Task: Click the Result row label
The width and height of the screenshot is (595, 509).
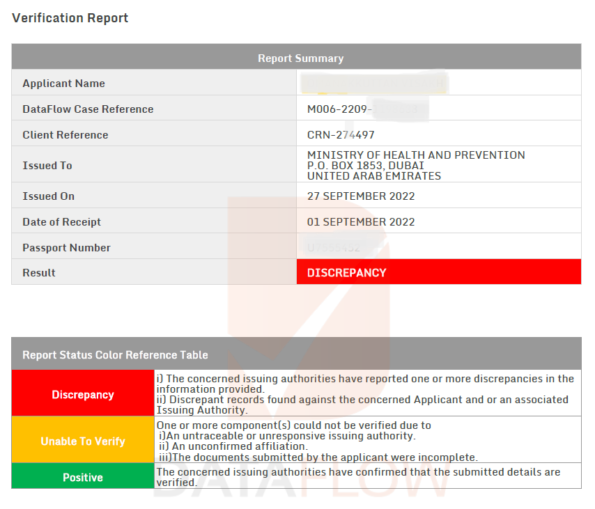Action: (x=39, y=273)
